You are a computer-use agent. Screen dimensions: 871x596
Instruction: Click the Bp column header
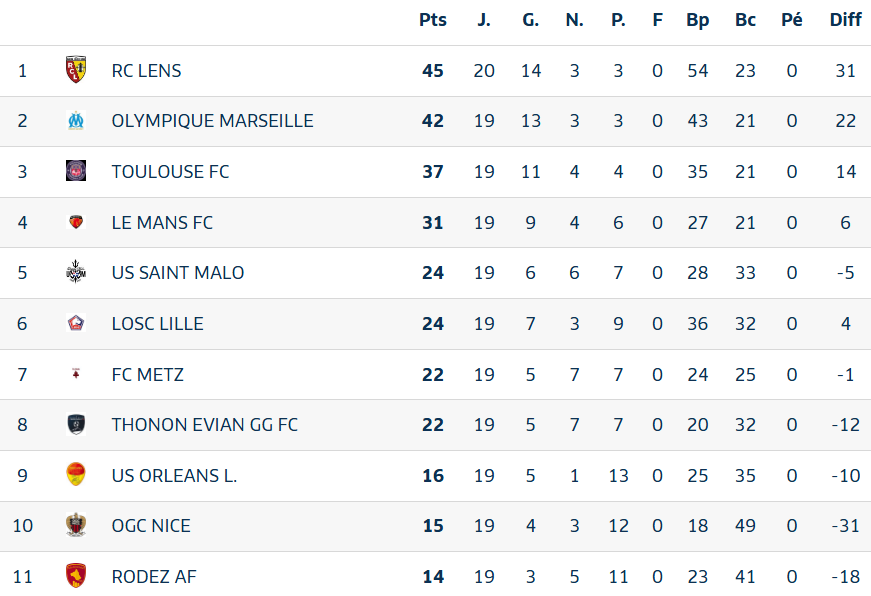(698, 20)
